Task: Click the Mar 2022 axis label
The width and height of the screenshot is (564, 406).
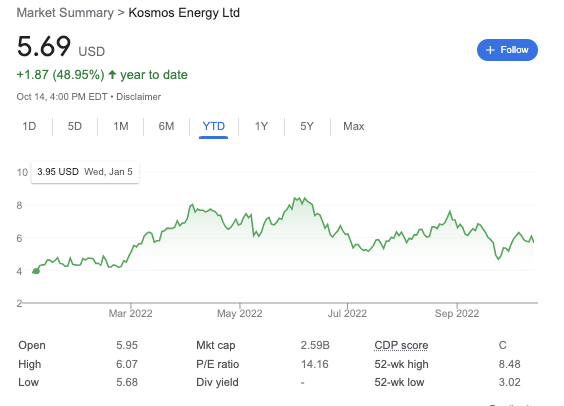Action: click(131, 314)
